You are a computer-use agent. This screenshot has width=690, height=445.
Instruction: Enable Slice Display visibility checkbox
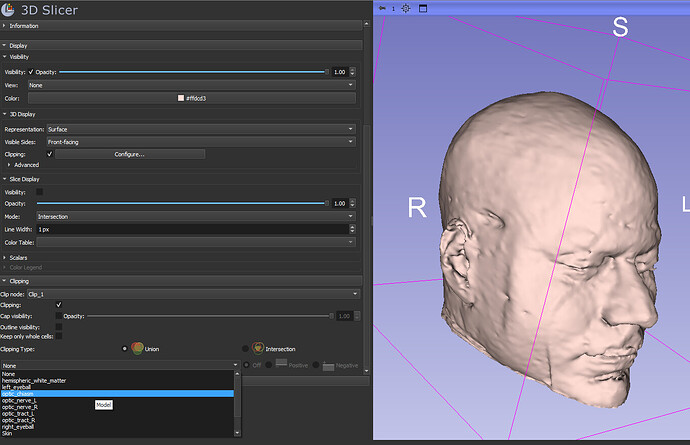tap(40, 191)
